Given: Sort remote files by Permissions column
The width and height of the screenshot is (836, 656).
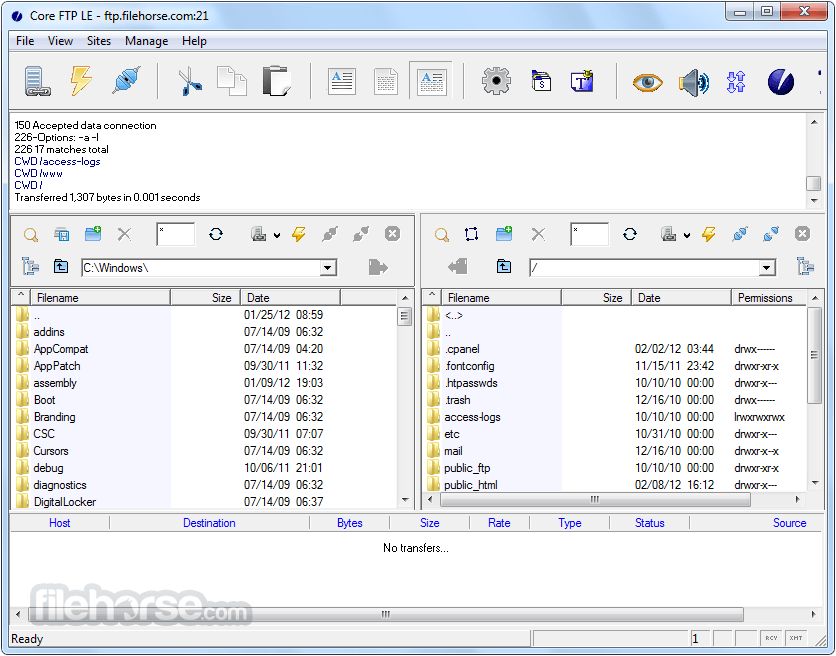Looking at the screenshot, I should coord(769,298).
